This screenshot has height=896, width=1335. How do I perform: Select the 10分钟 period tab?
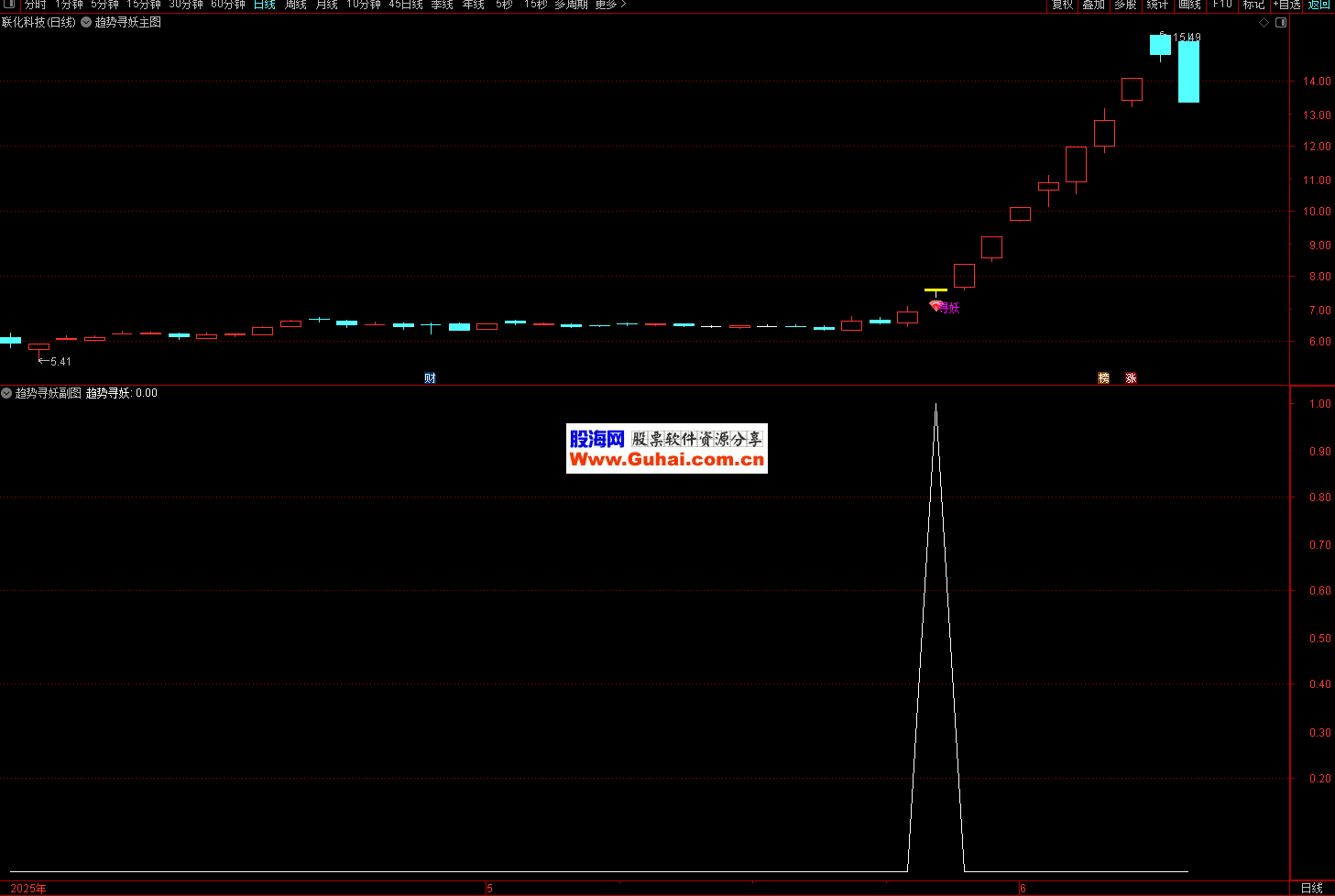363,5
